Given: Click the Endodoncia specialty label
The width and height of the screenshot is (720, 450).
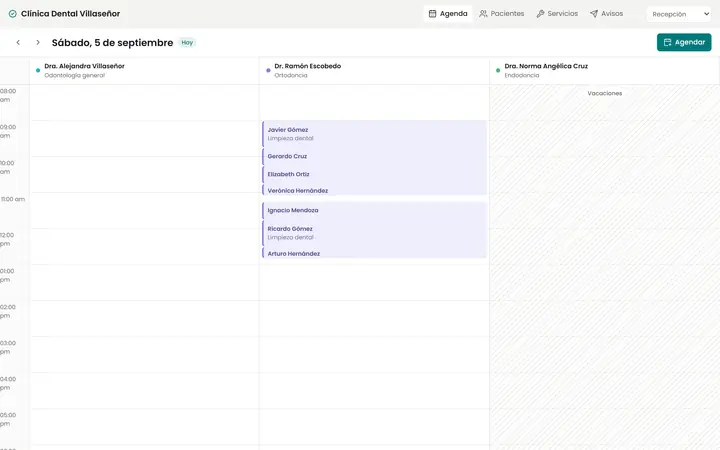Looking at the screenshot, I should tap(522, 75).
